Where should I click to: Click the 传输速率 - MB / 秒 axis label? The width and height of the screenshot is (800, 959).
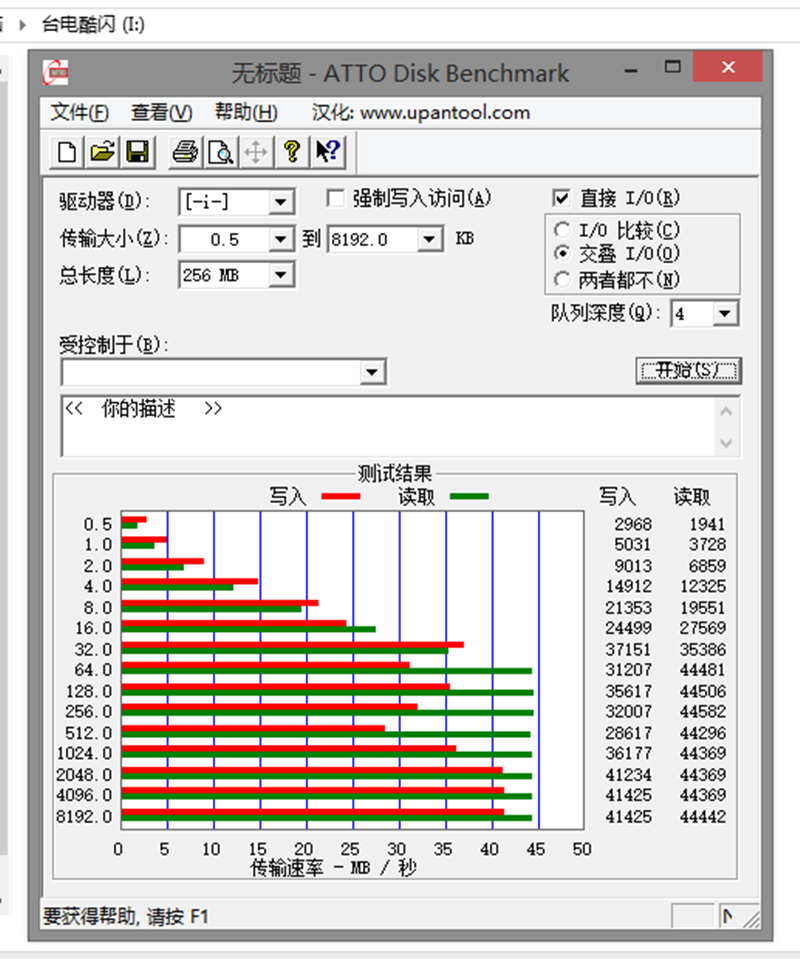[x=333, y=867]
